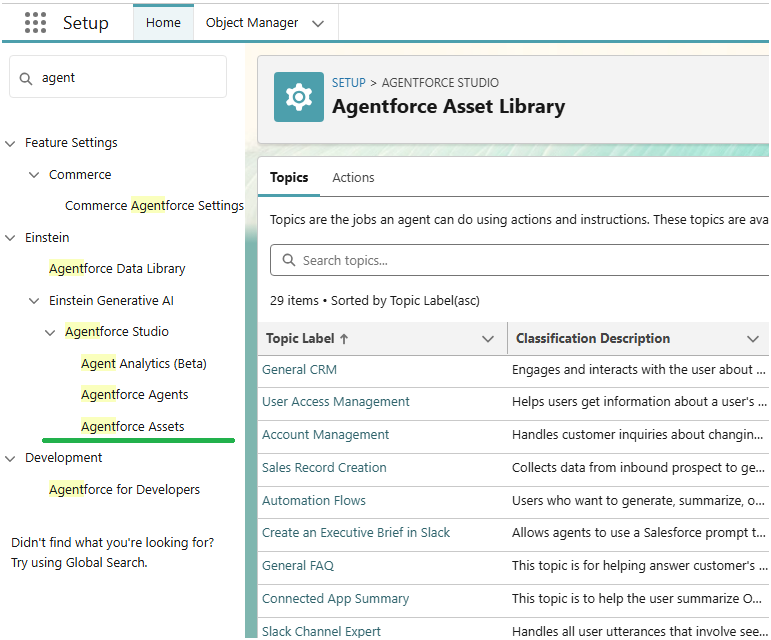Image resolution: width=771 pixels, height=640 pixels.
Task: Open Commerce Agentforce Settings
Action: (x=154, y=205)
